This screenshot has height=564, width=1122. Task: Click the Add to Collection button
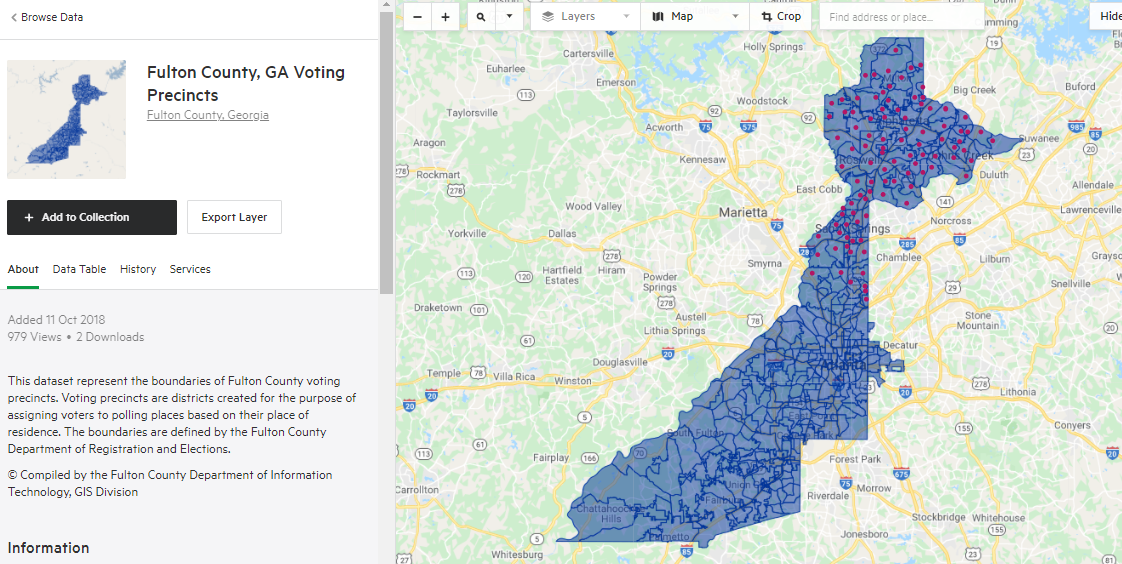pyautogui.click(x=92, y=217)
